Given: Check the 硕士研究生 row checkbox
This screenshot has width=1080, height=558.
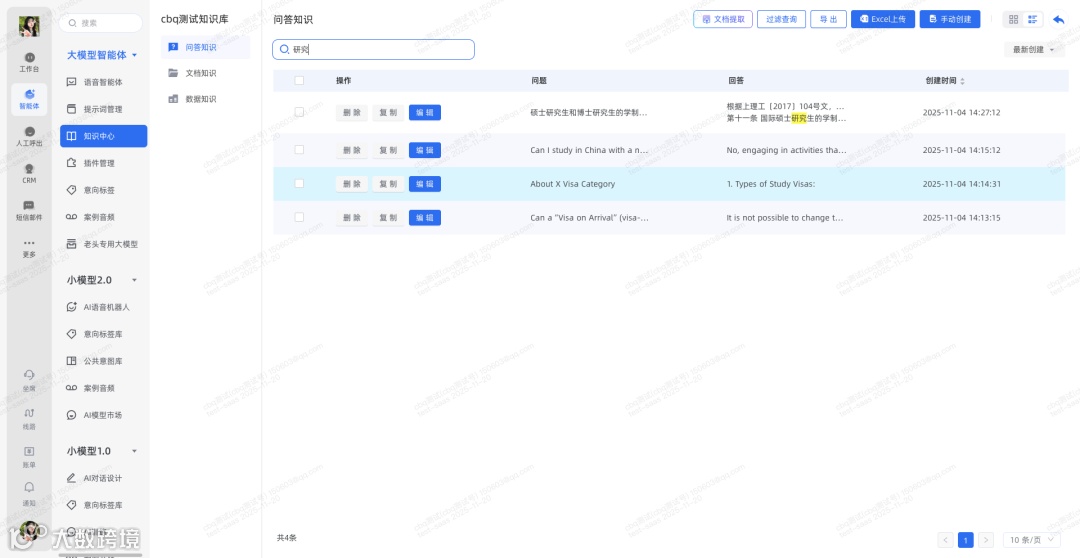Looking at the screenshot, I should pos(299,112).
